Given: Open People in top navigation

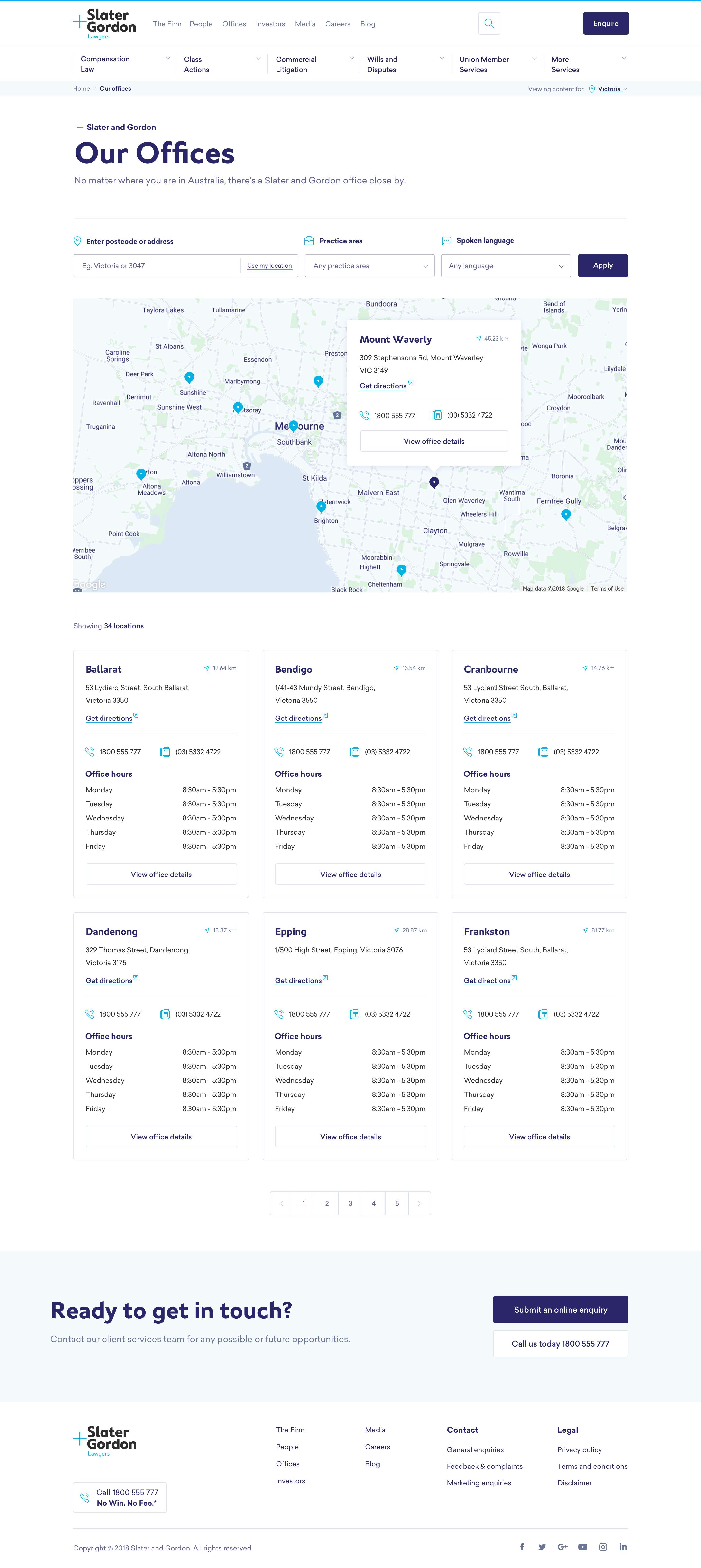Looking at the screenshot, I should point(201,24).
